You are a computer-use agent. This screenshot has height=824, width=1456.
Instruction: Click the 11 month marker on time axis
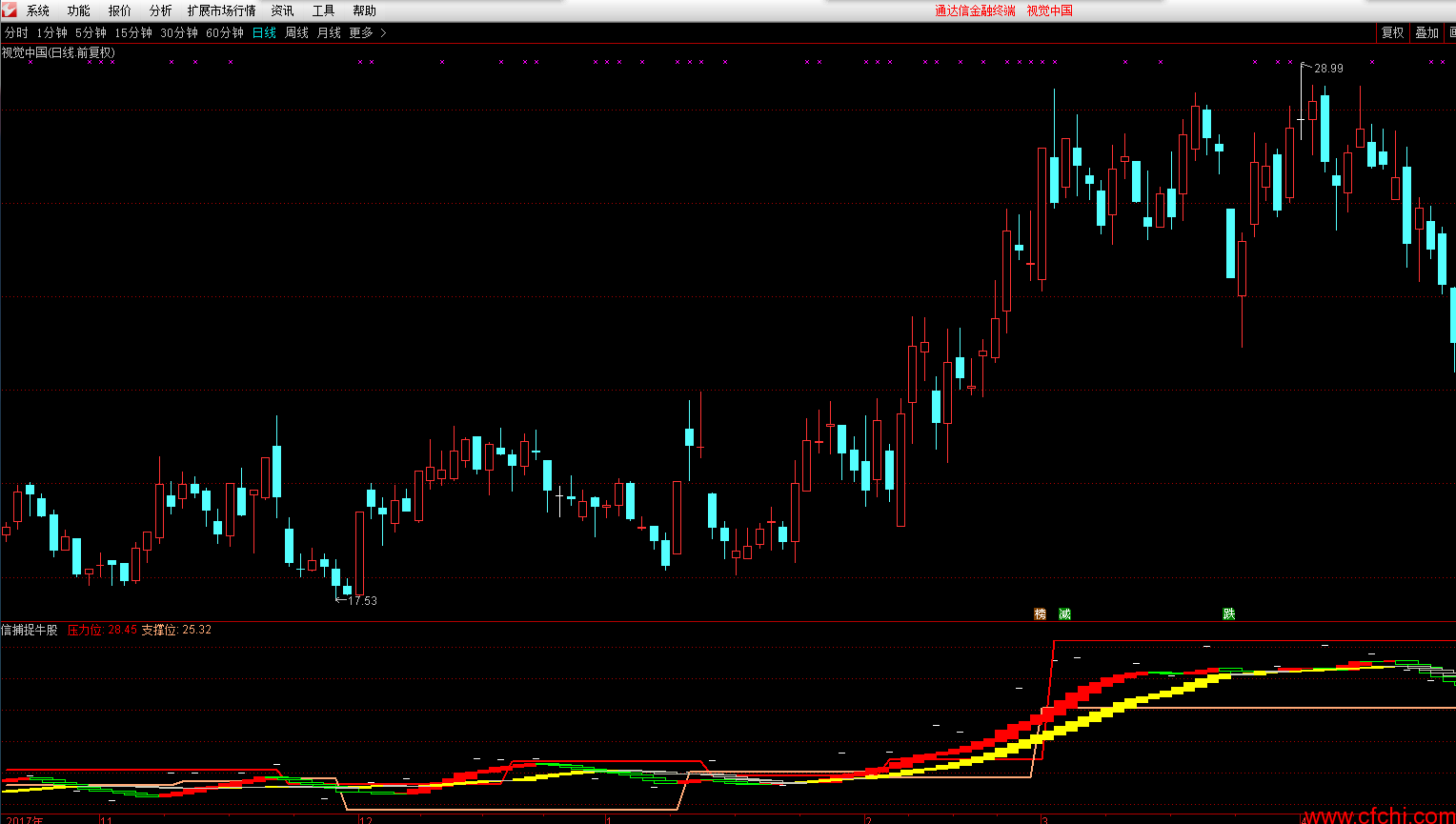click(x=107, y=819)
